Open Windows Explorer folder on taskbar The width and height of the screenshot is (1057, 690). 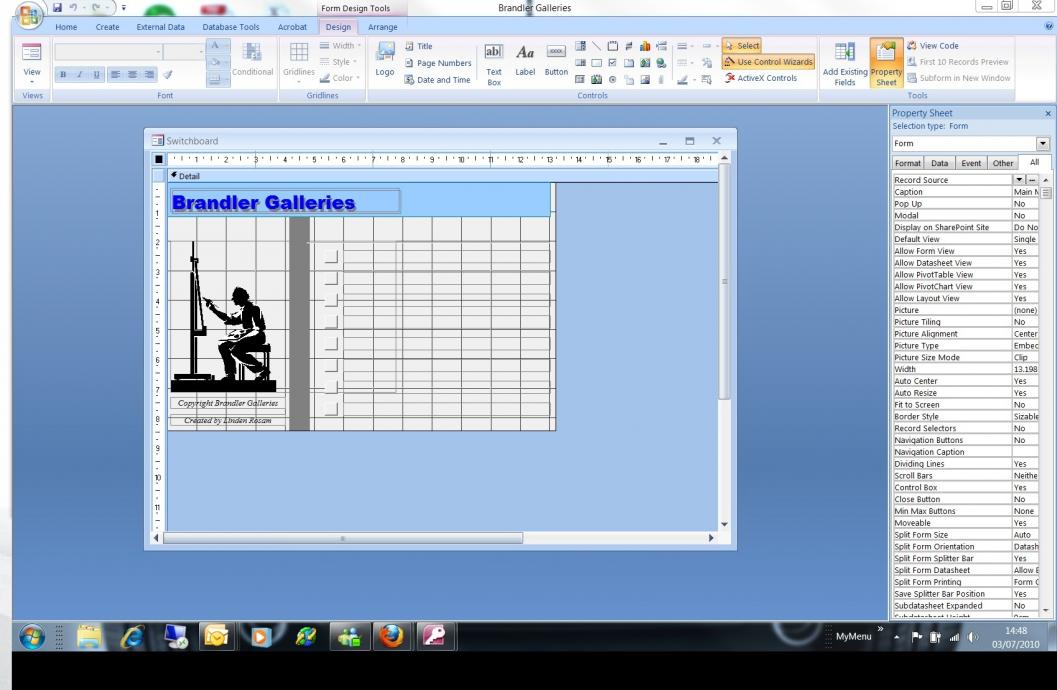(x=89, y=636)
